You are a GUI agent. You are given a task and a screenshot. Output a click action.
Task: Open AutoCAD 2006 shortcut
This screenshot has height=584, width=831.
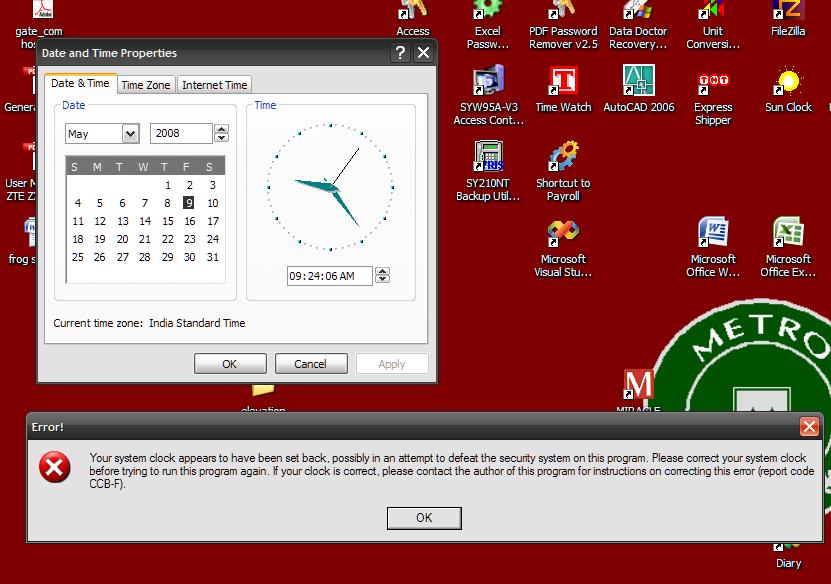point(639,89)
